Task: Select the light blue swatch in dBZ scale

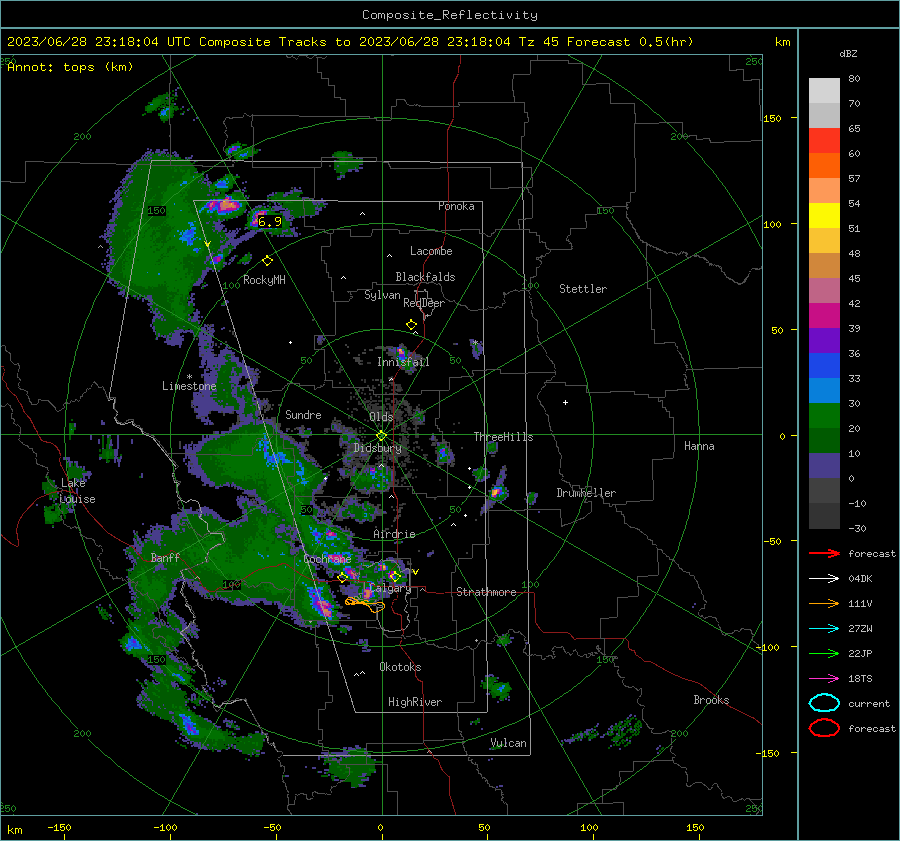Action: pos(824,390)
